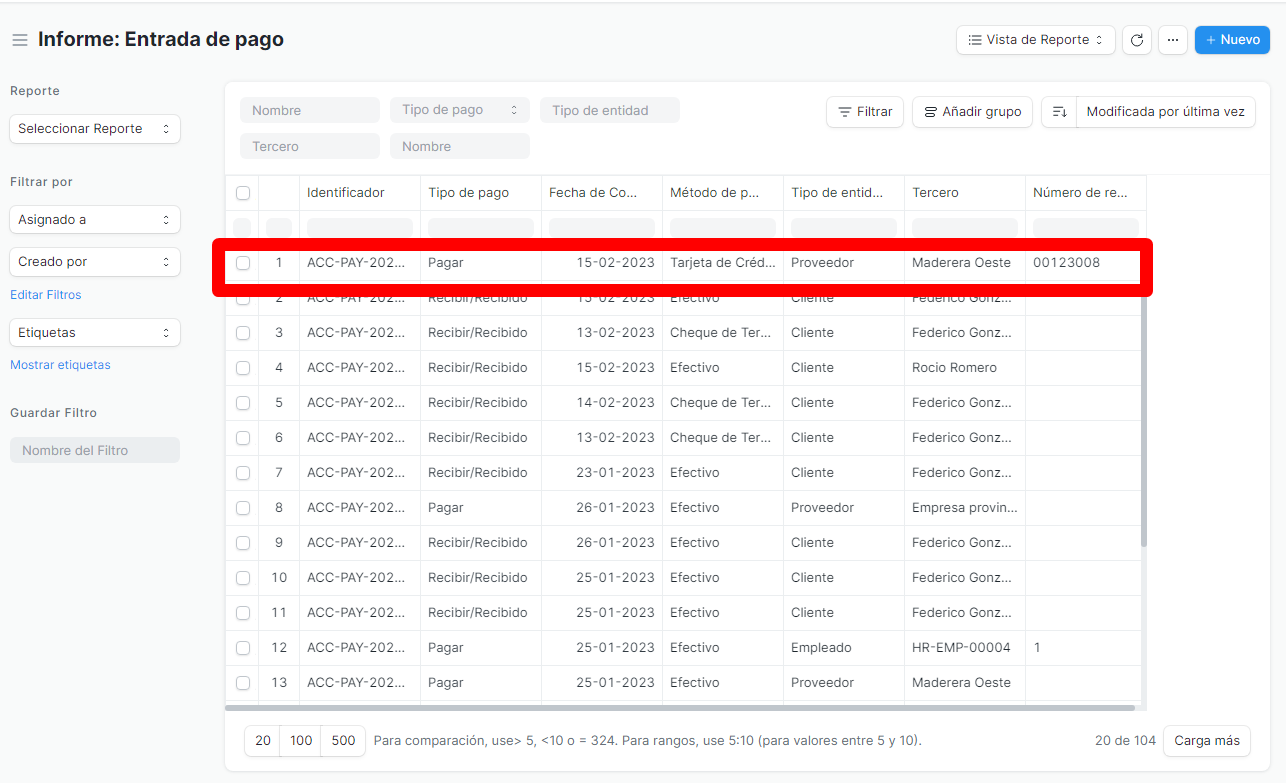This screenshot has width=1286, height=783.
Task: Click the HR-EMP-00004 cell
Action: pyautogui.click(x=965, y=648)
